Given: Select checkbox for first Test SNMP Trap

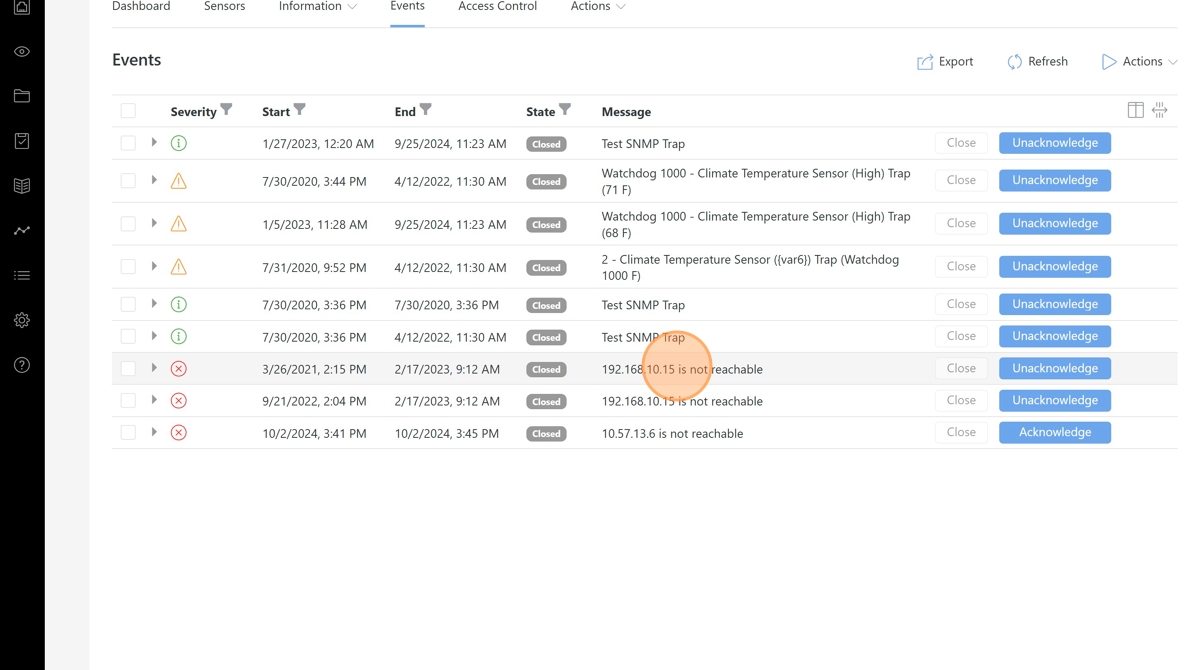Looking at the screenshot, I should (x=128, y=143).
